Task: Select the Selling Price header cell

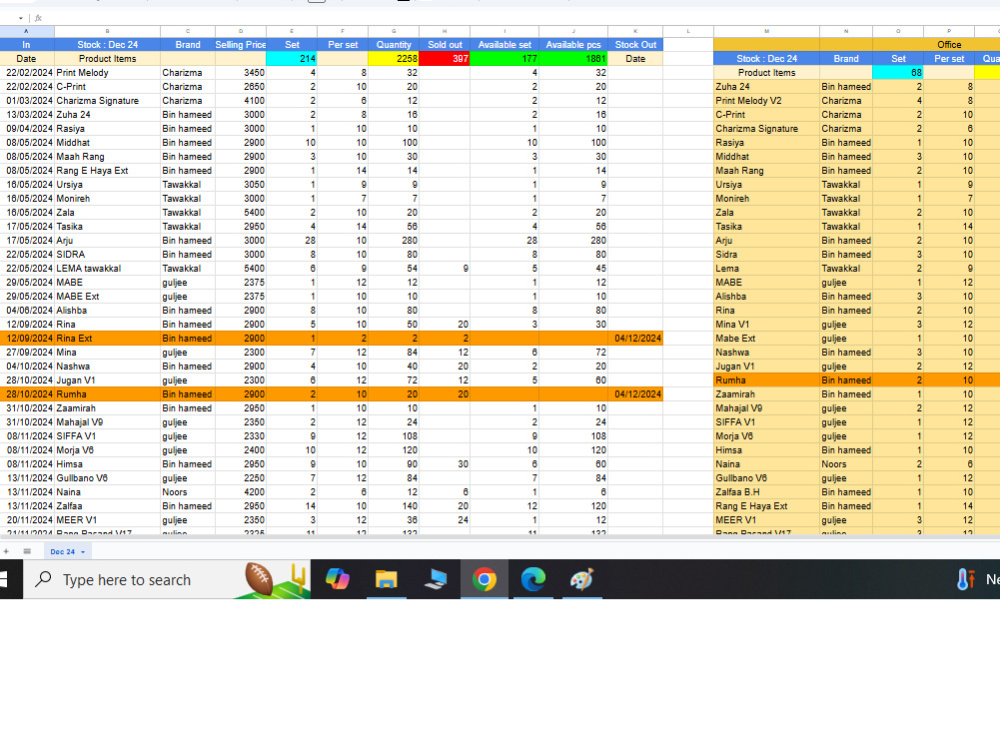Action: point(240,45)
